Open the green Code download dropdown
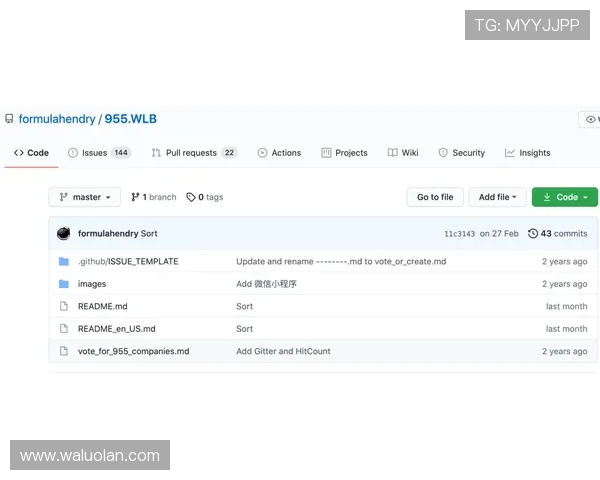Screen dimensions: 600x480 [565, 197]
